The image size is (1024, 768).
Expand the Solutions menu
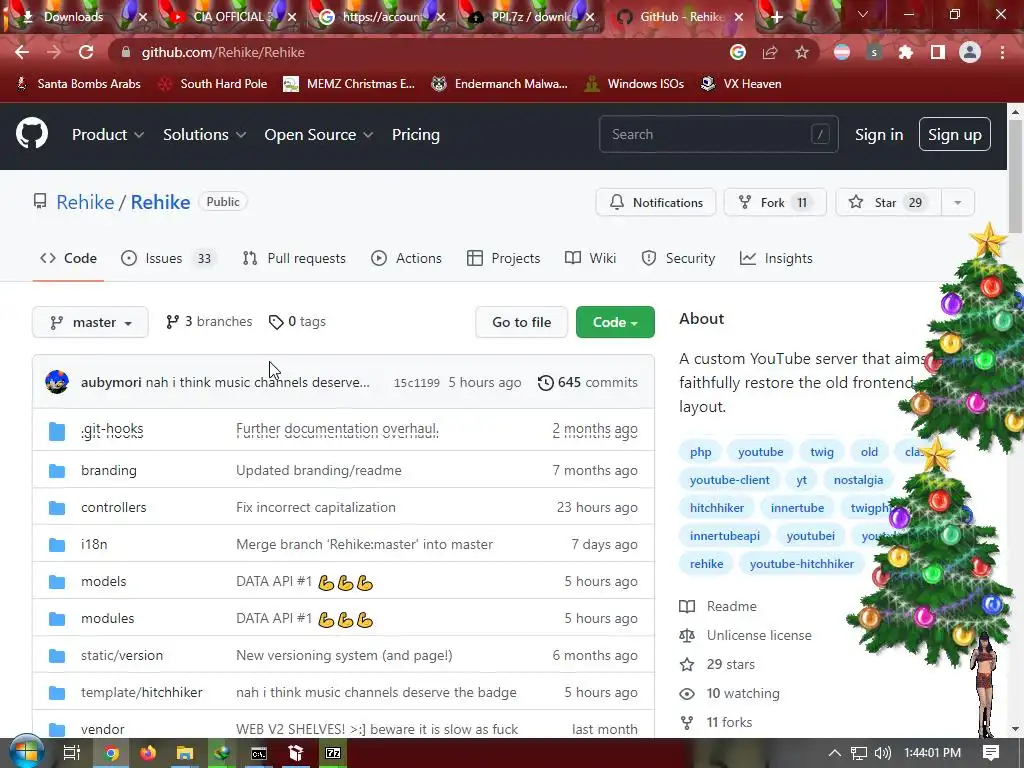coord(204,135)
